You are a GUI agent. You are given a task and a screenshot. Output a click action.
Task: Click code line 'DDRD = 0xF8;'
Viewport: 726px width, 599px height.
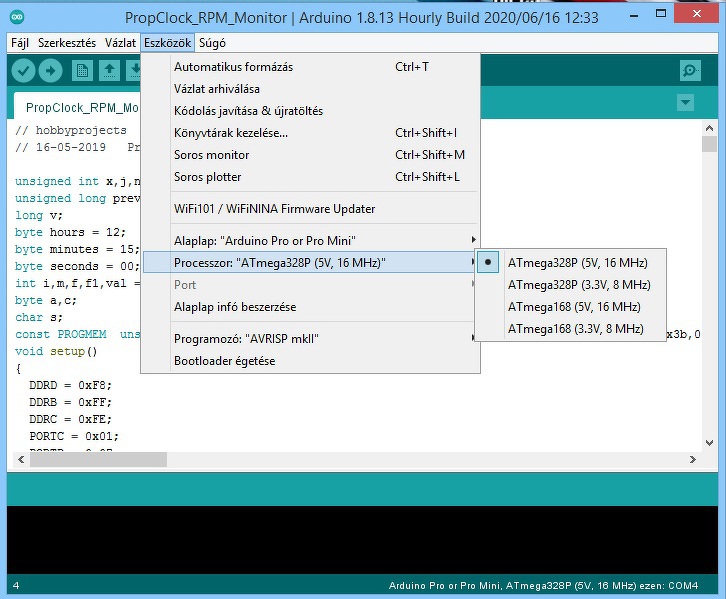tap(70, 385)
